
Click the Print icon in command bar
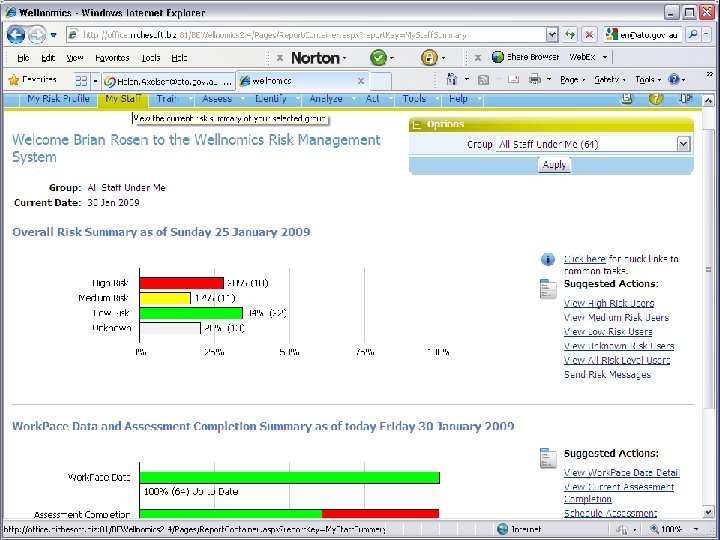pyautogui.click(x=534, y=80)
